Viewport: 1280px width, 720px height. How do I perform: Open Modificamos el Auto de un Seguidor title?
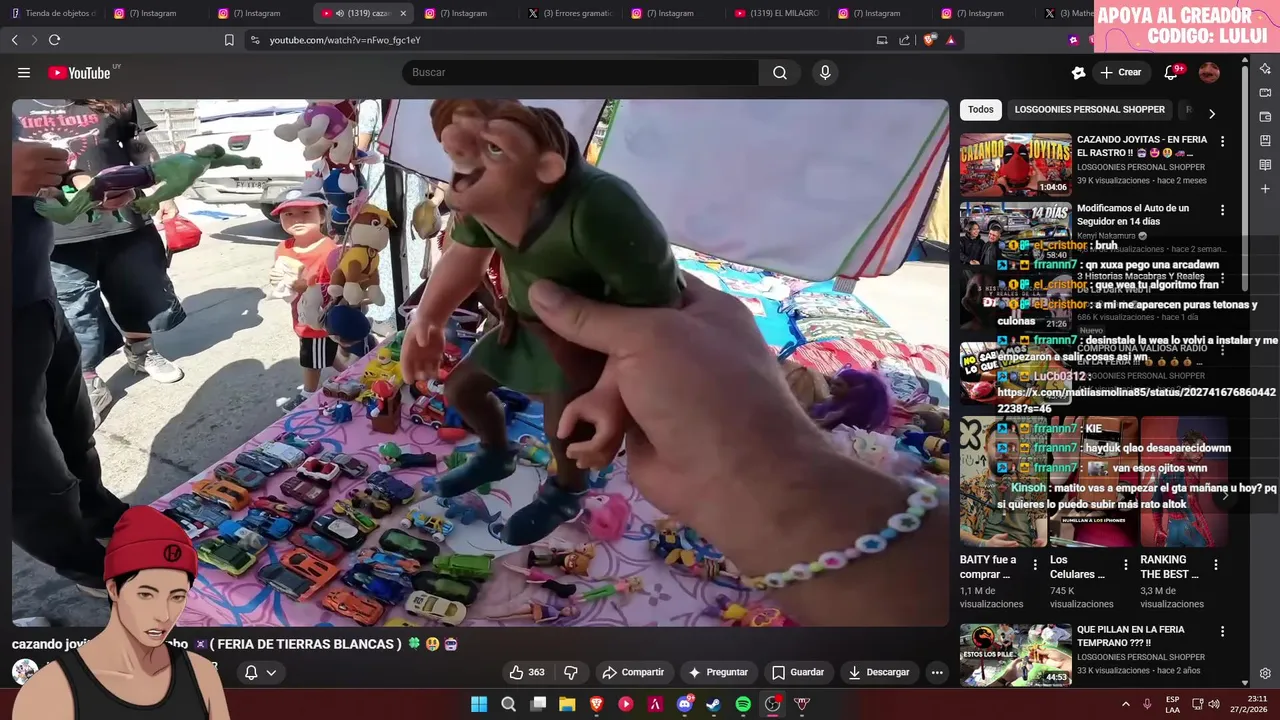click(x=1133, y=214)
